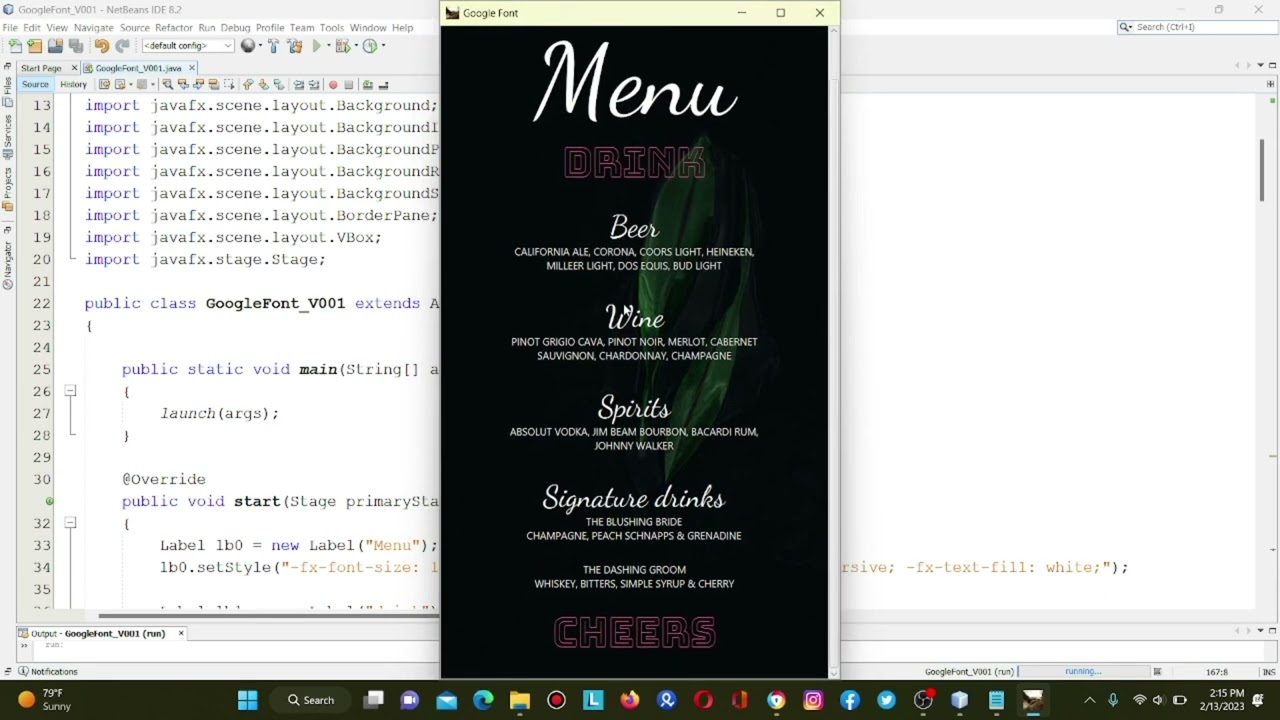The width and height of the screenshot is (1280, 720).
Task: Click the Build Project hammer icon
Action: 273,46
